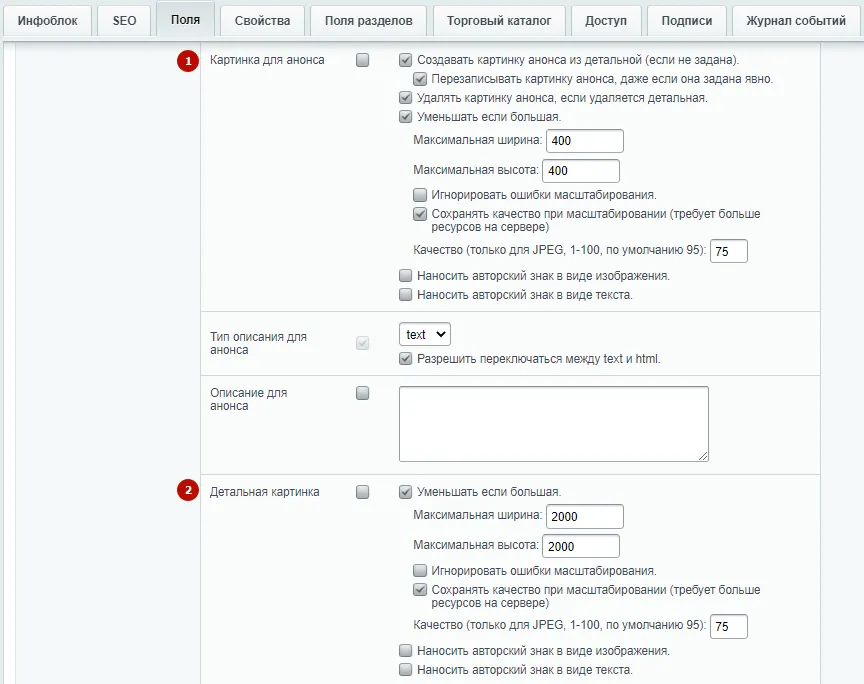This screenshot has height=684, width=864.
Task: Uncheck Создавать картинку анонса из детальной
Action: [x=406, y=60]
